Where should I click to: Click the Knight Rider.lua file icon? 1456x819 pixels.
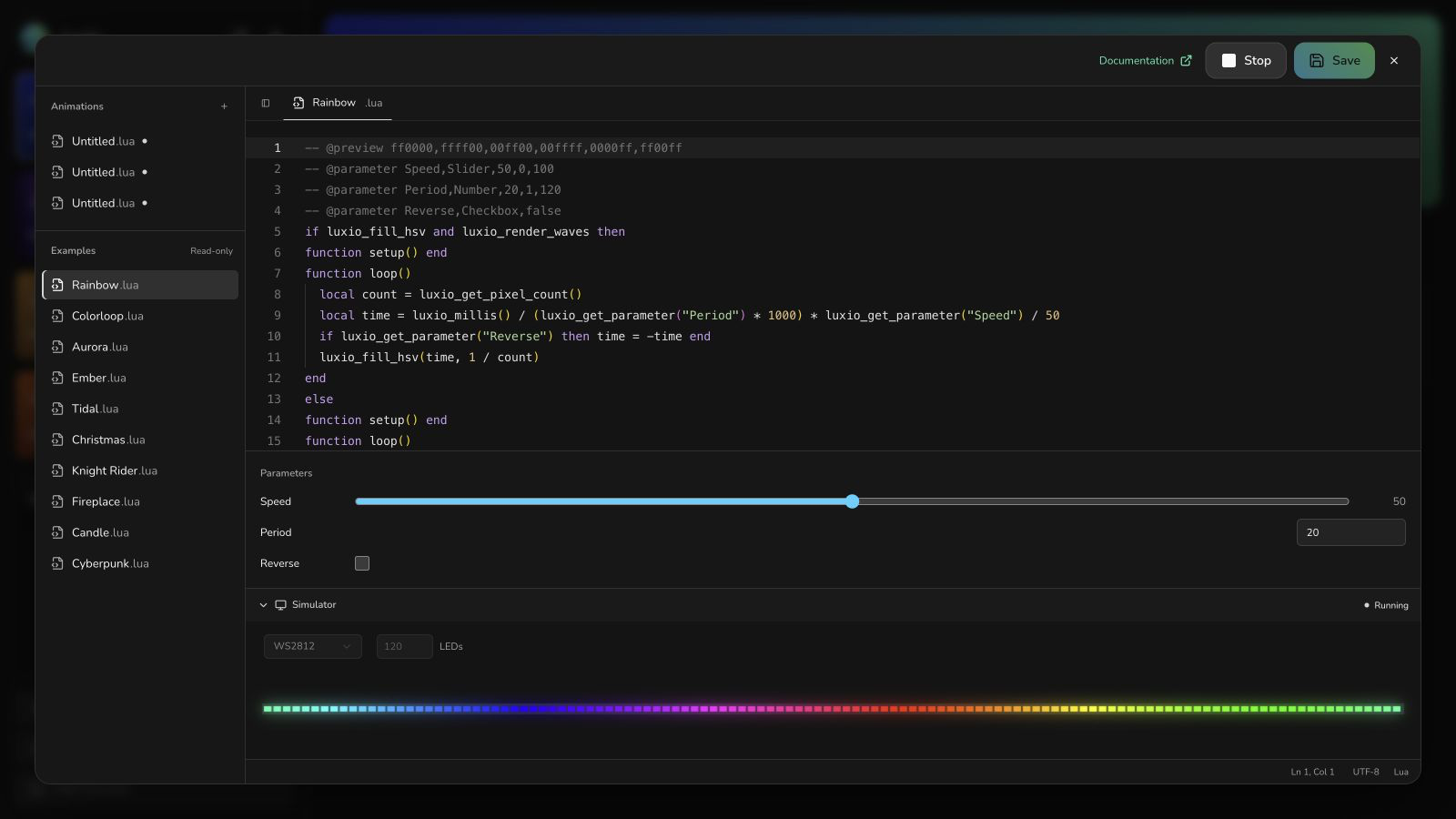57,470
